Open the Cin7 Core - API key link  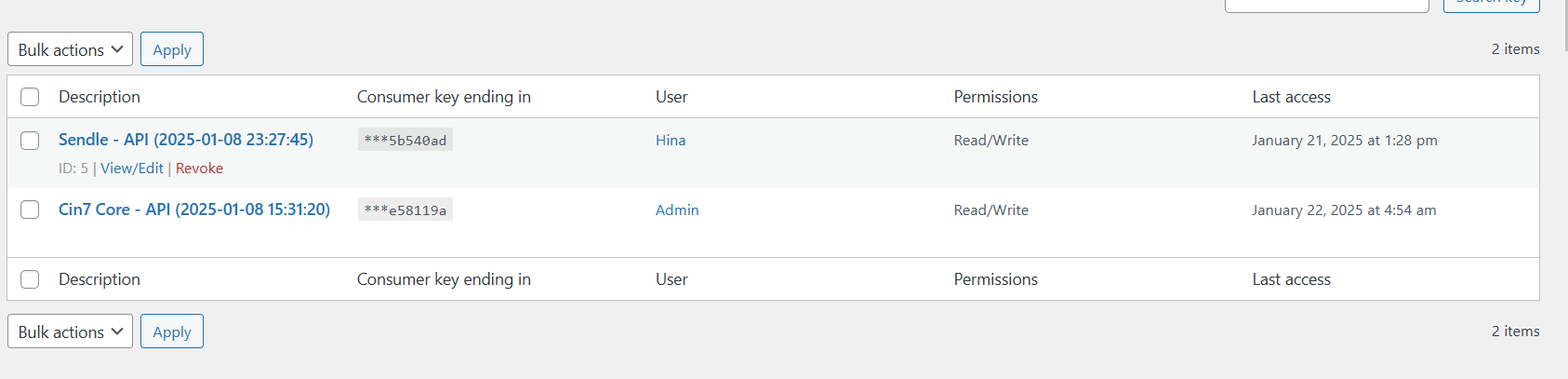tap(193, 210)
